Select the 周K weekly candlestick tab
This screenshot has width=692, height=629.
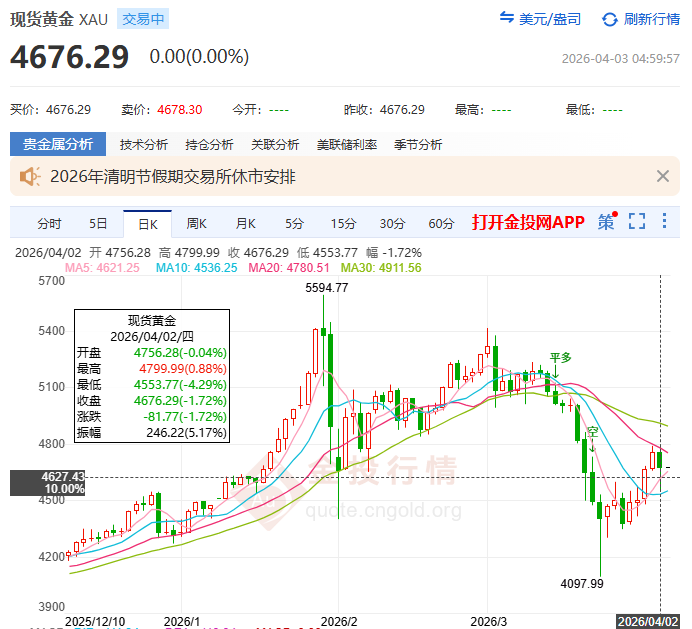pyautogui.click(x=196, y=223)
